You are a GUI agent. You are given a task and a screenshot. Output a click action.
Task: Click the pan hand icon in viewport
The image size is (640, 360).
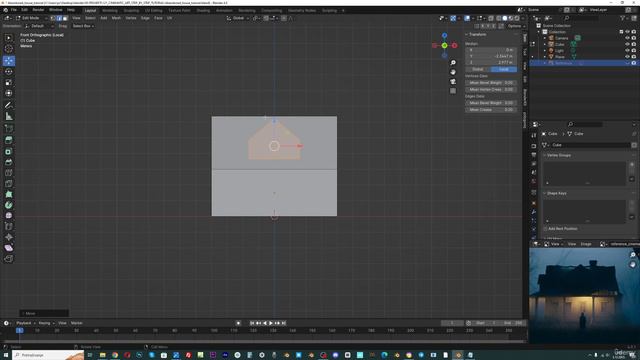453,72
